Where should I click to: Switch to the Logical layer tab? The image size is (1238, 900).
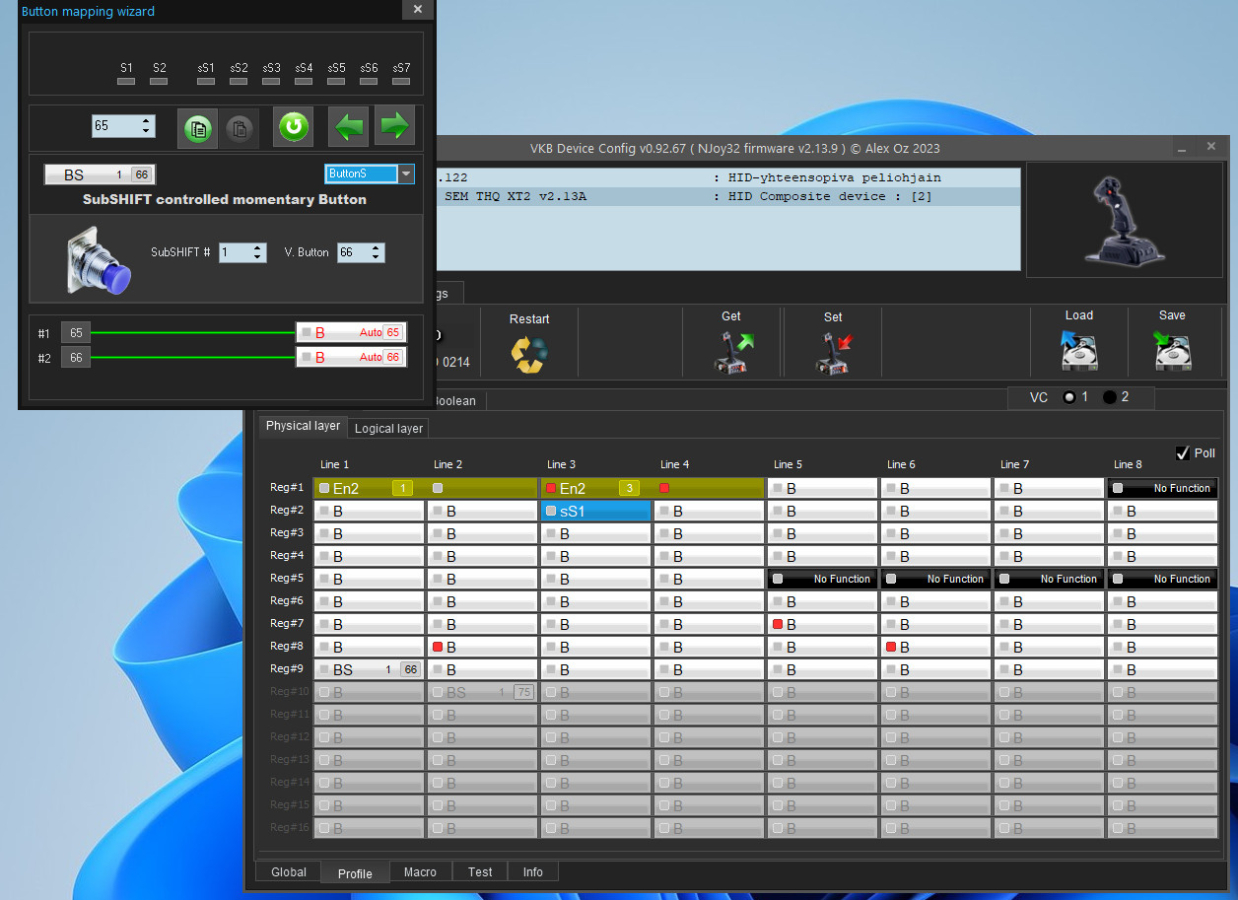pyautogui.click(x=388, y=428)
